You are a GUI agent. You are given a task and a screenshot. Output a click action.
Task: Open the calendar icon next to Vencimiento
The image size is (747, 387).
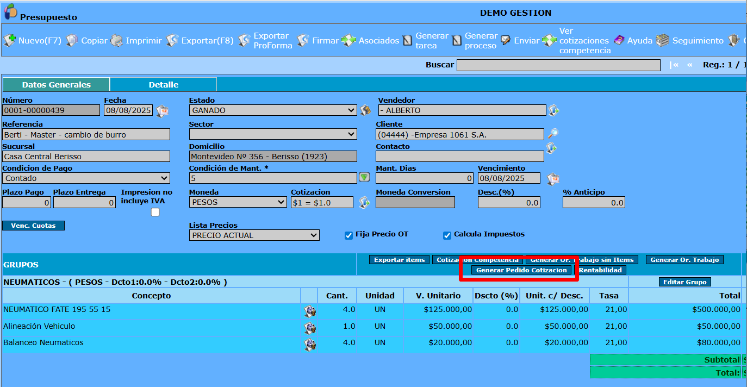tap(553, 179)
